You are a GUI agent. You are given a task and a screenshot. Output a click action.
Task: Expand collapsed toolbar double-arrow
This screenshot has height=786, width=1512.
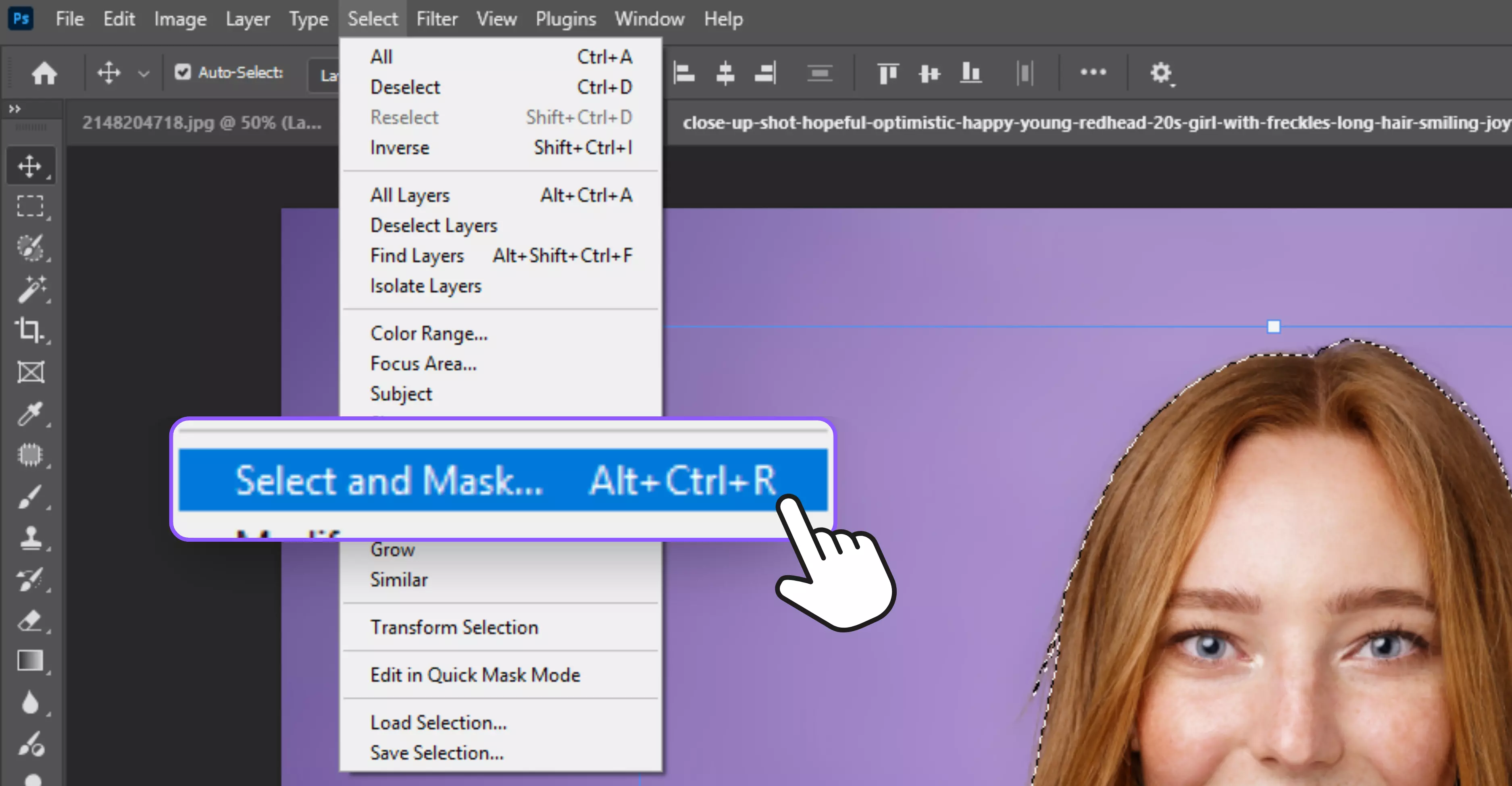pos(15,108)
